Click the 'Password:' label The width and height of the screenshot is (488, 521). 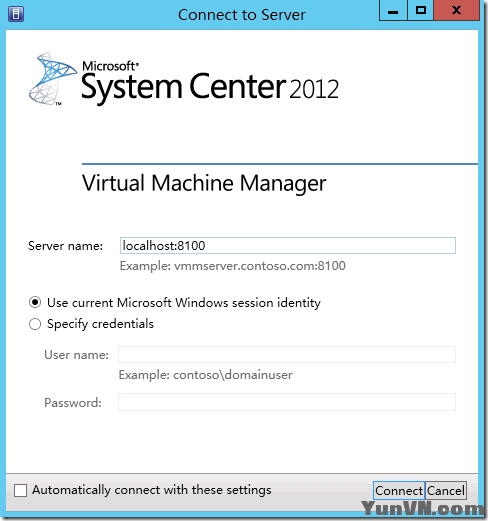73,403
